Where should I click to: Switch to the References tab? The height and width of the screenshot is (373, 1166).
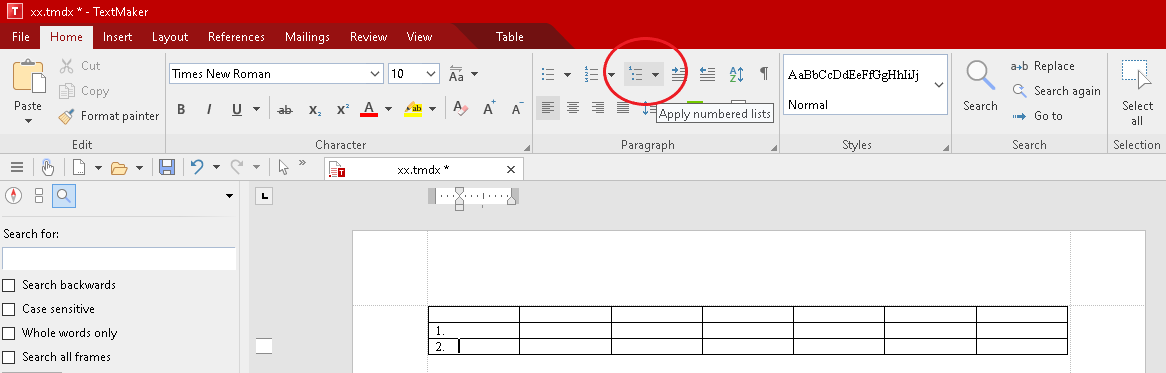click(x=236, y=36)
